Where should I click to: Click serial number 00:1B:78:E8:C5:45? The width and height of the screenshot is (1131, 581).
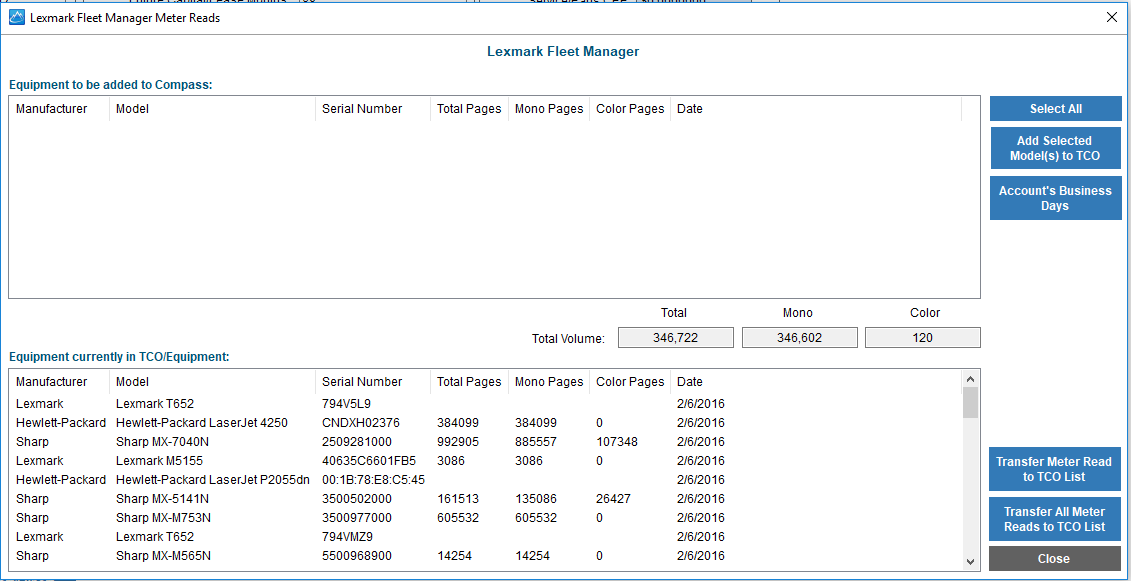click(373, 479)
